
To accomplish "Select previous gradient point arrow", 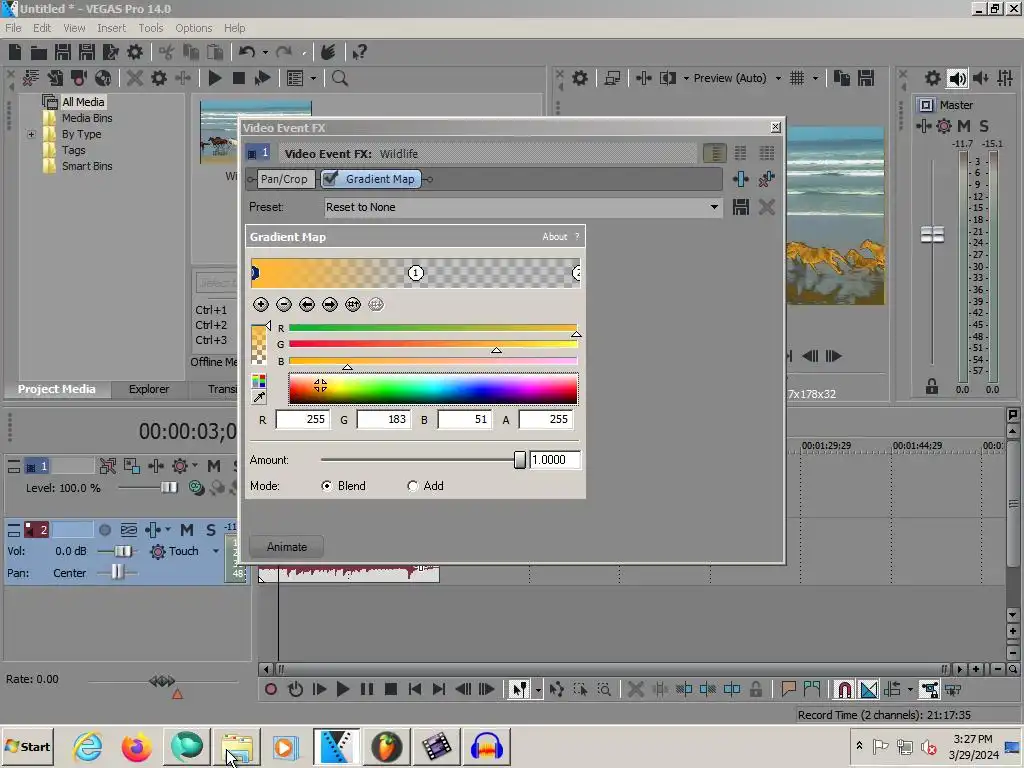I will tap(307, 304).
